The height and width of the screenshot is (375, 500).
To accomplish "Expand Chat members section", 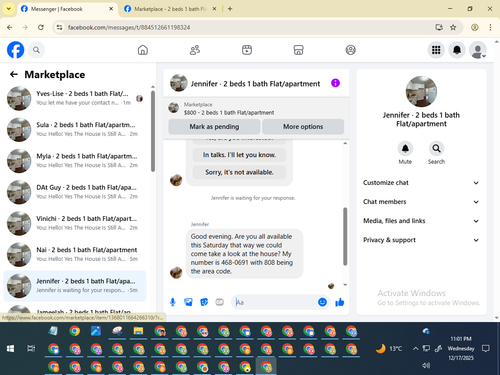I will tap(421, 202).
